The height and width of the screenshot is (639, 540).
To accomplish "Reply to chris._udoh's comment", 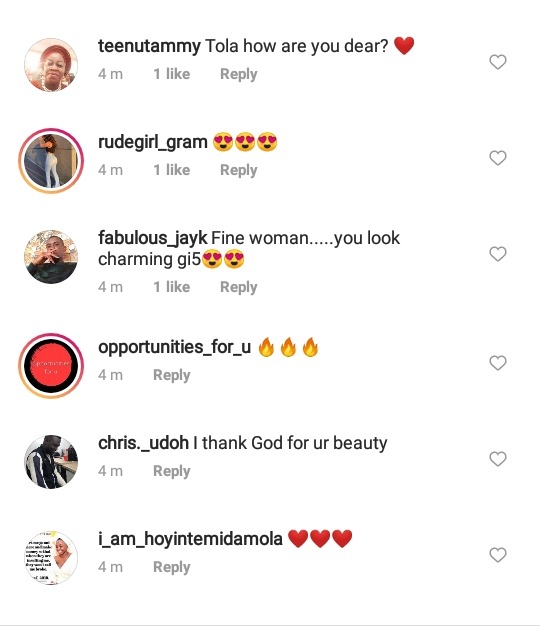I will (x=172, y=471).
